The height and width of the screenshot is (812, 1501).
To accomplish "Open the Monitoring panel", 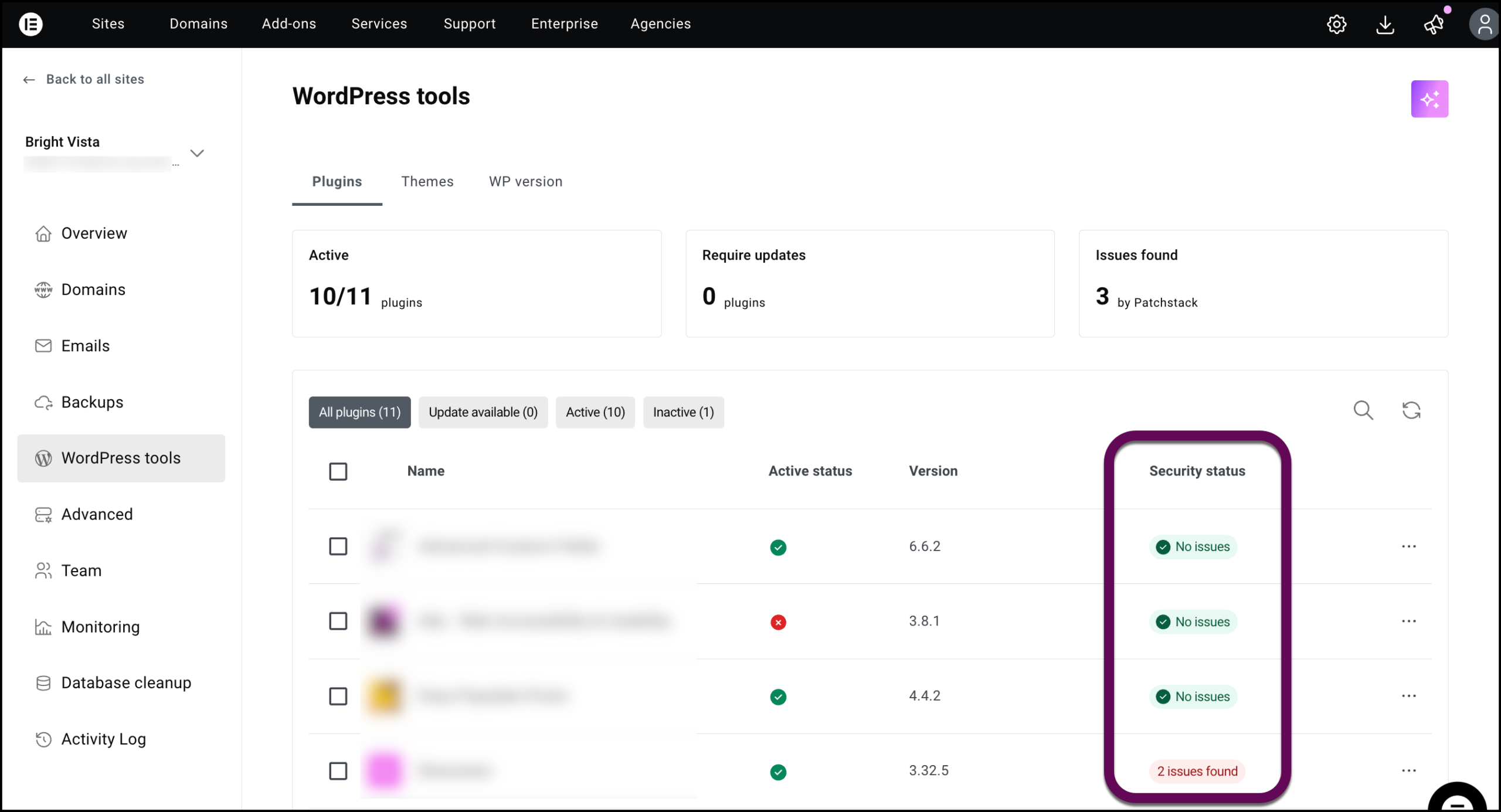I will [x=100, y=627].
